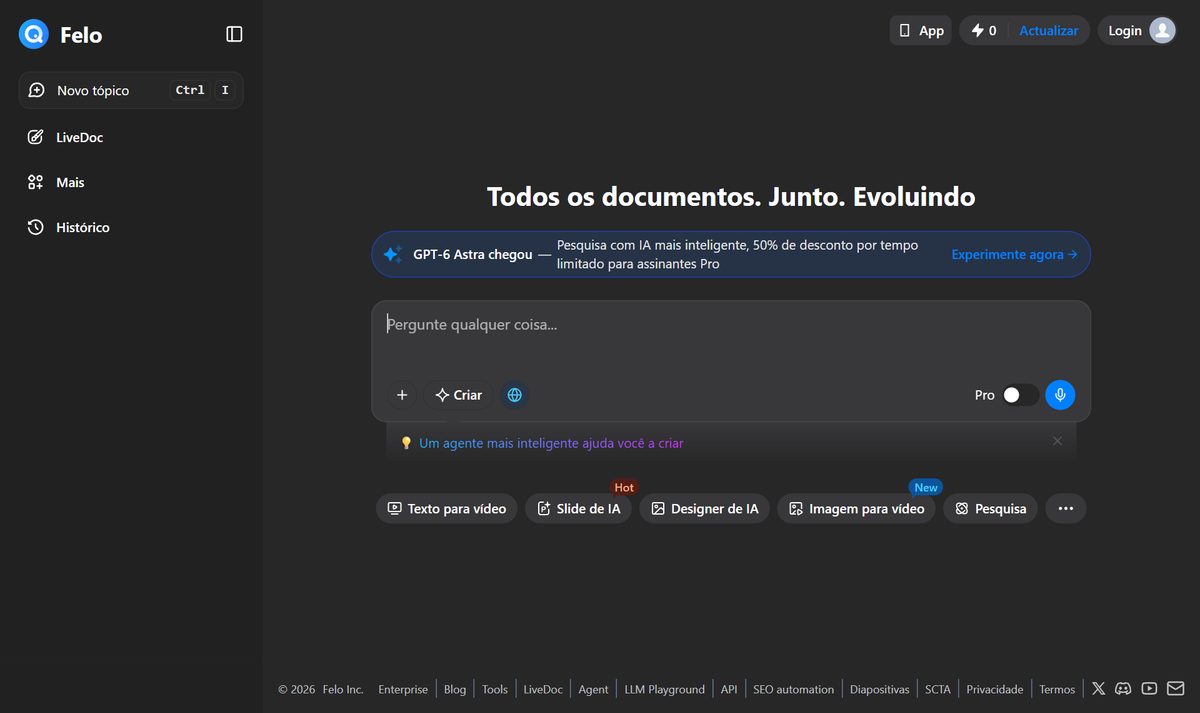Open Termos footer link

coord(1057,689)
